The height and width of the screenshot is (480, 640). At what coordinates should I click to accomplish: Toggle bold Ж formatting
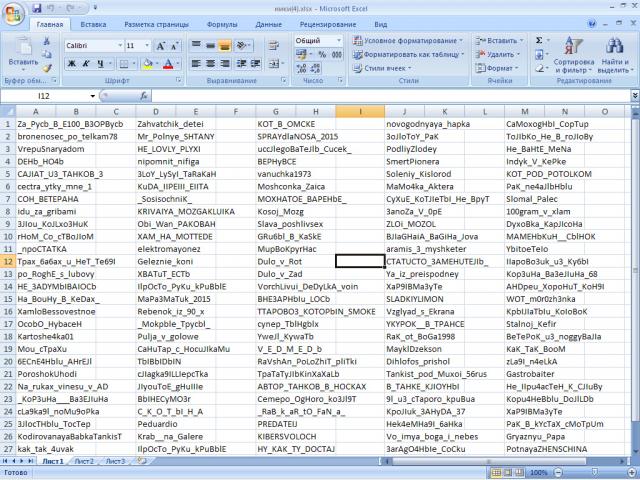(70, 62)
